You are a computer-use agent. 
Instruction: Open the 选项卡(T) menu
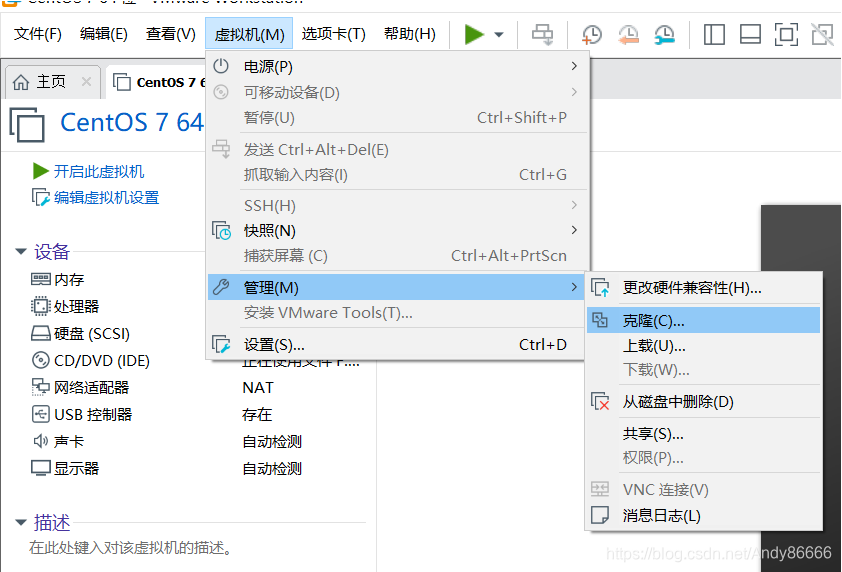[x=333, y=34]
